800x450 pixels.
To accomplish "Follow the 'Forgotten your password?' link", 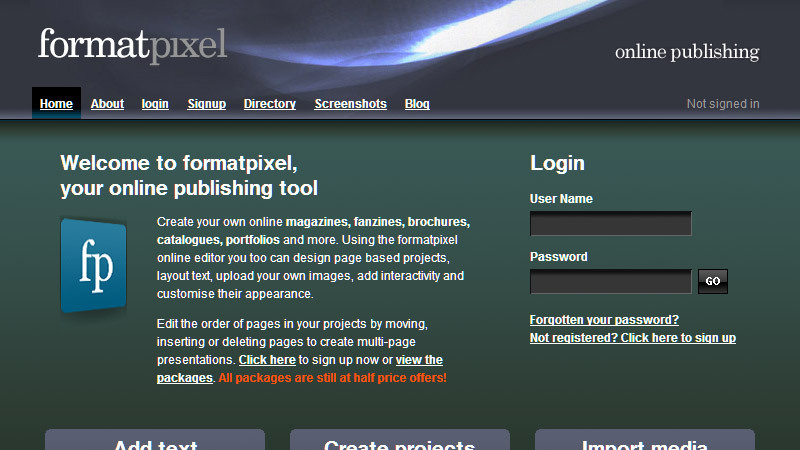I will pyautogui.click(x=604, y=319).
